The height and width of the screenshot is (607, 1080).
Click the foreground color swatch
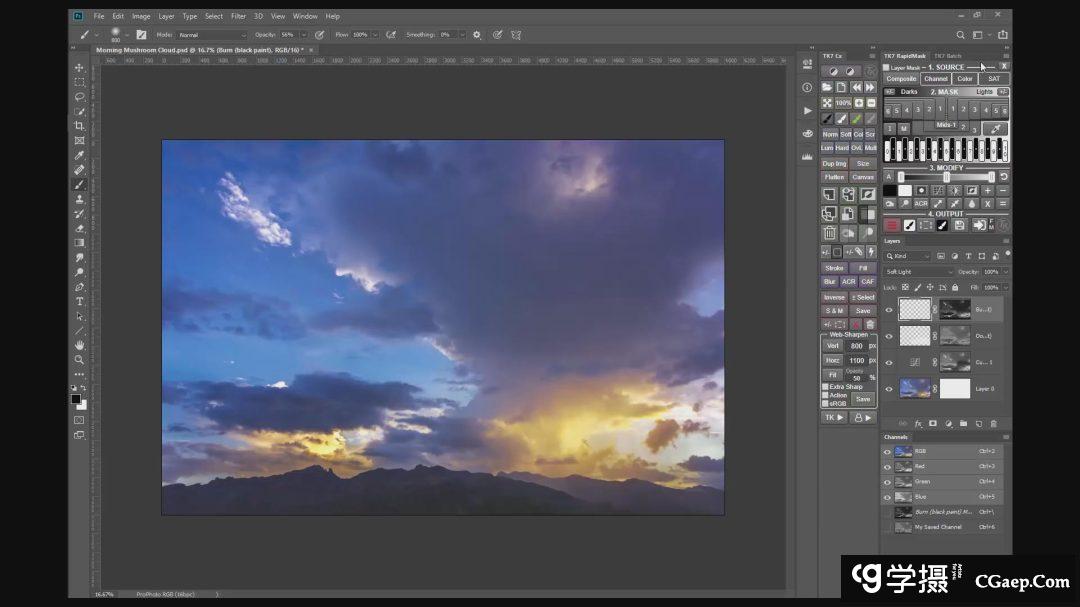[x=75, y=398]
